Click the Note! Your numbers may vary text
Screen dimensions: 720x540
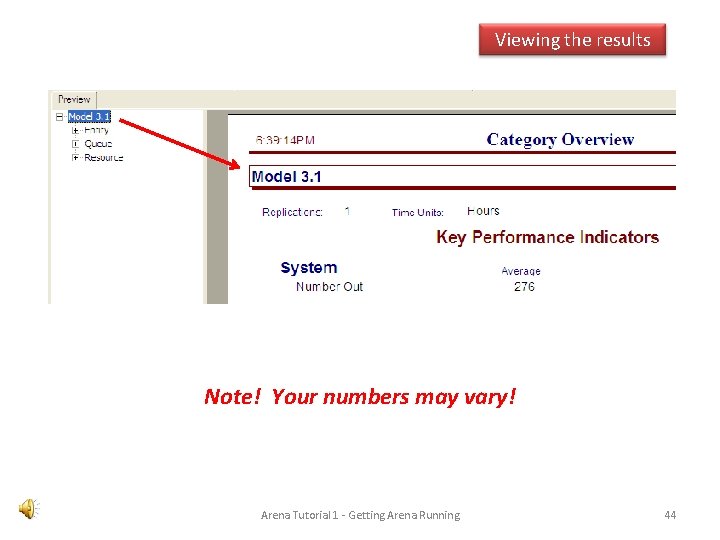click(x=360, y=397)
